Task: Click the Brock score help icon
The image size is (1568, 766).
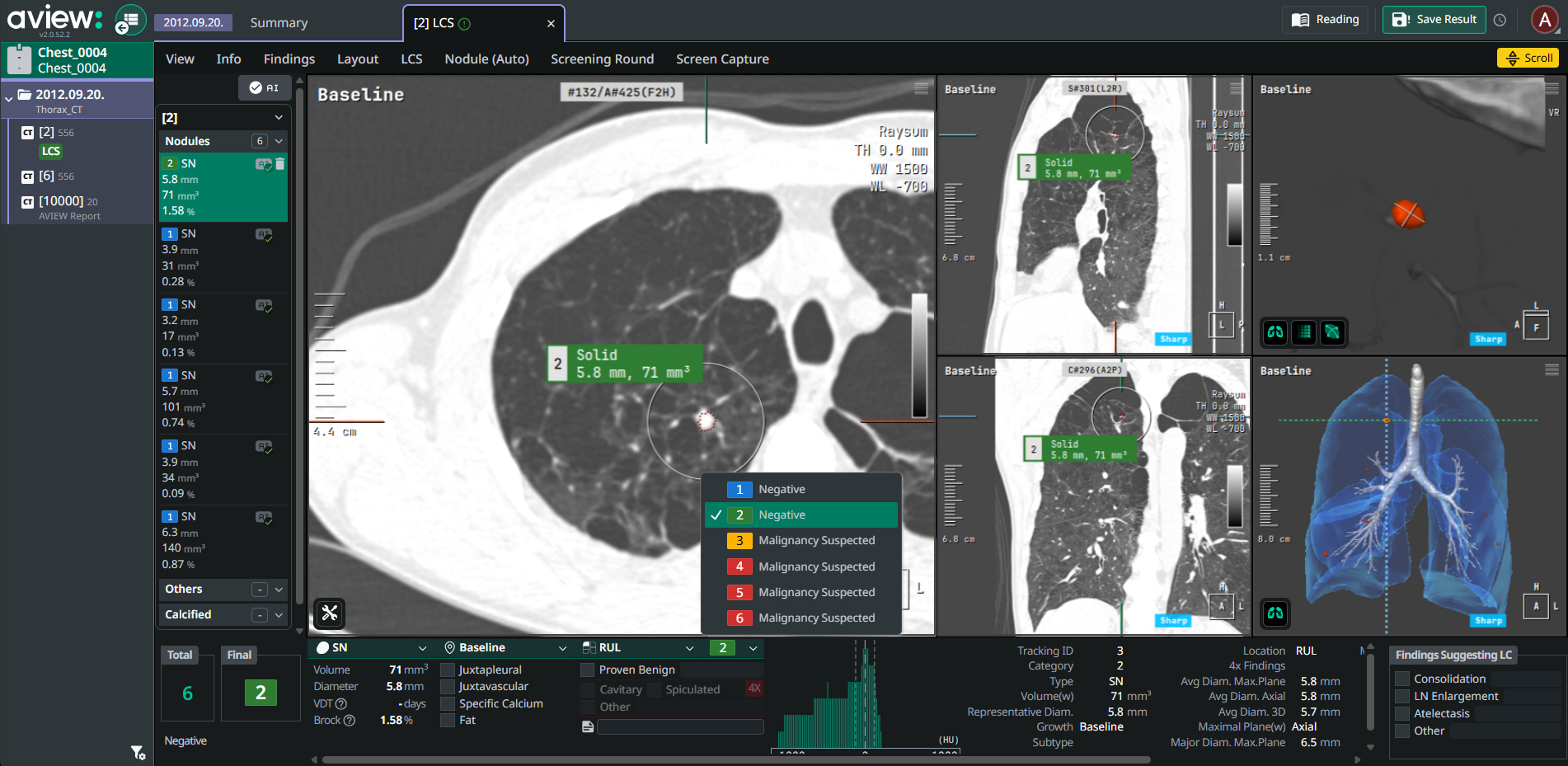Action: [x=350, y=721]
